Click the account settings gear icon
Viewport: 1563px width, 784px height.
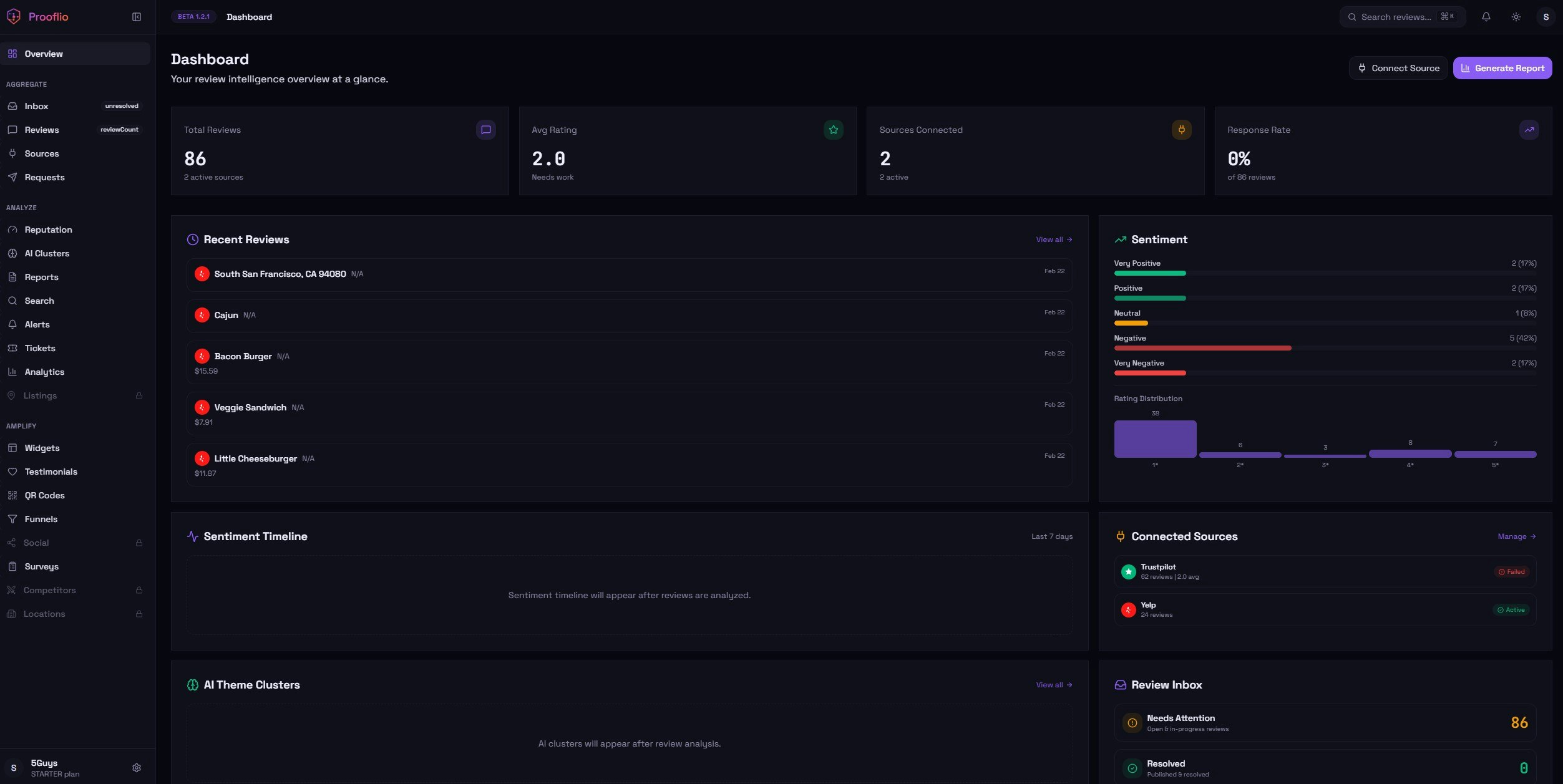[x=137, y=768]
